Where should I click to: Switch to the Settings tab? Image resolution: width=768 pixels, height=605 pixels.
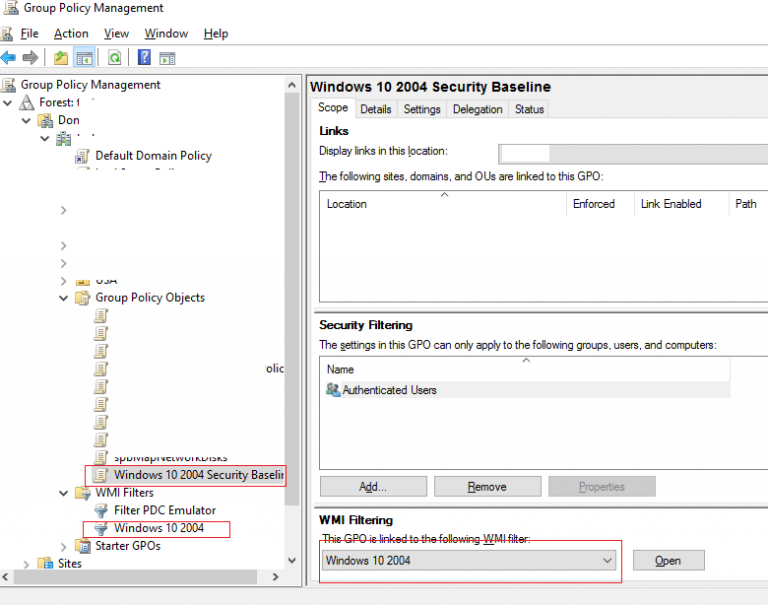point(422,109)
